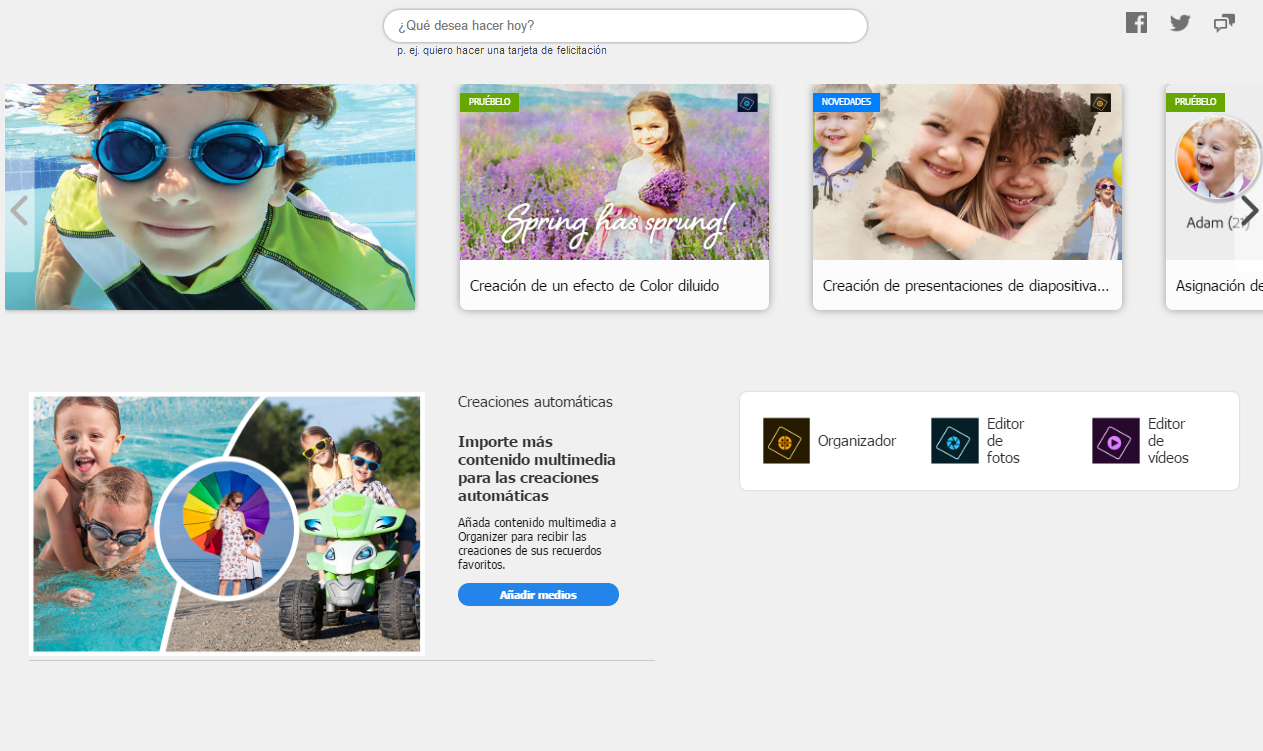The image size is (1263, 751).
Task: Open the "Spring has sprung!" lavender thumbnail
Action: pos(614,172)
